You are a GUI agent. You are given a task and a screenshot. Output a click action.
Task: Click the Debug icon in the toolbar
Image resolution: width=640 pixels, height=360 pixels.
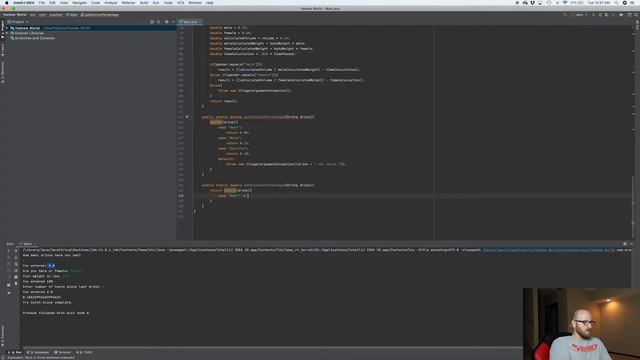point(600,15)
